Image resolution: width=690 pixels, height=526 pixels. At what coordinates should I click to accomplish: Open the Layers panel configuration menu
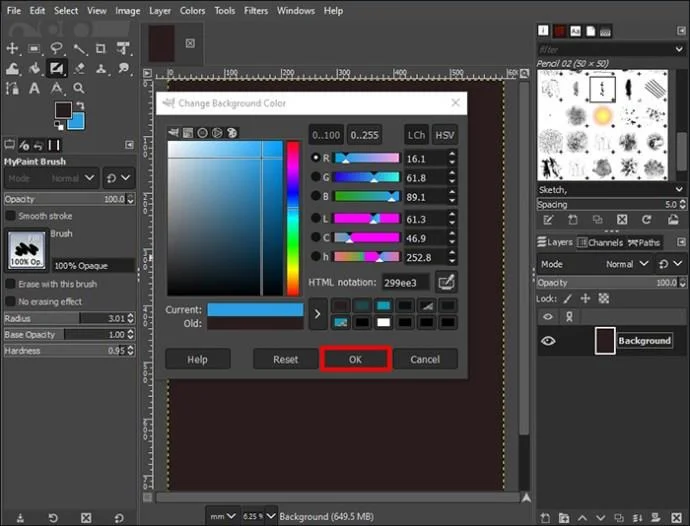pos(681,242)
